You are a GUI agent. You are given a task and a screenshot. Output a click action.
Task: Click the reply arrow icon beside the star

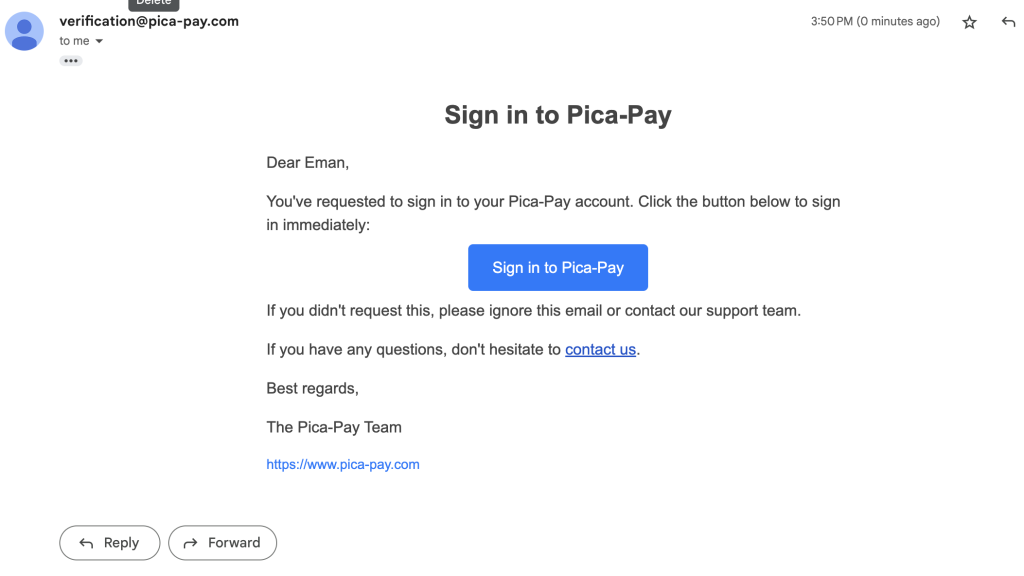1008,22
